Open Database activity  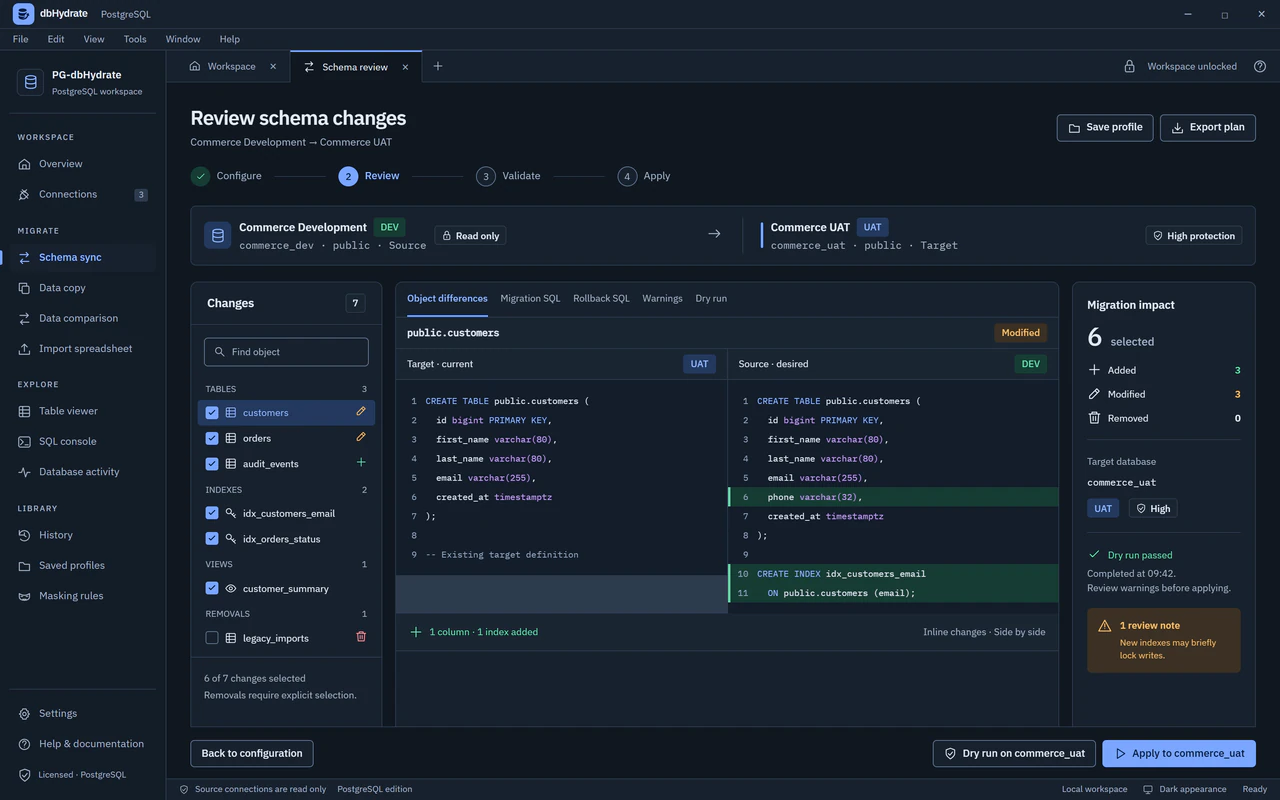pyautogui.click(x=83, y=472)
